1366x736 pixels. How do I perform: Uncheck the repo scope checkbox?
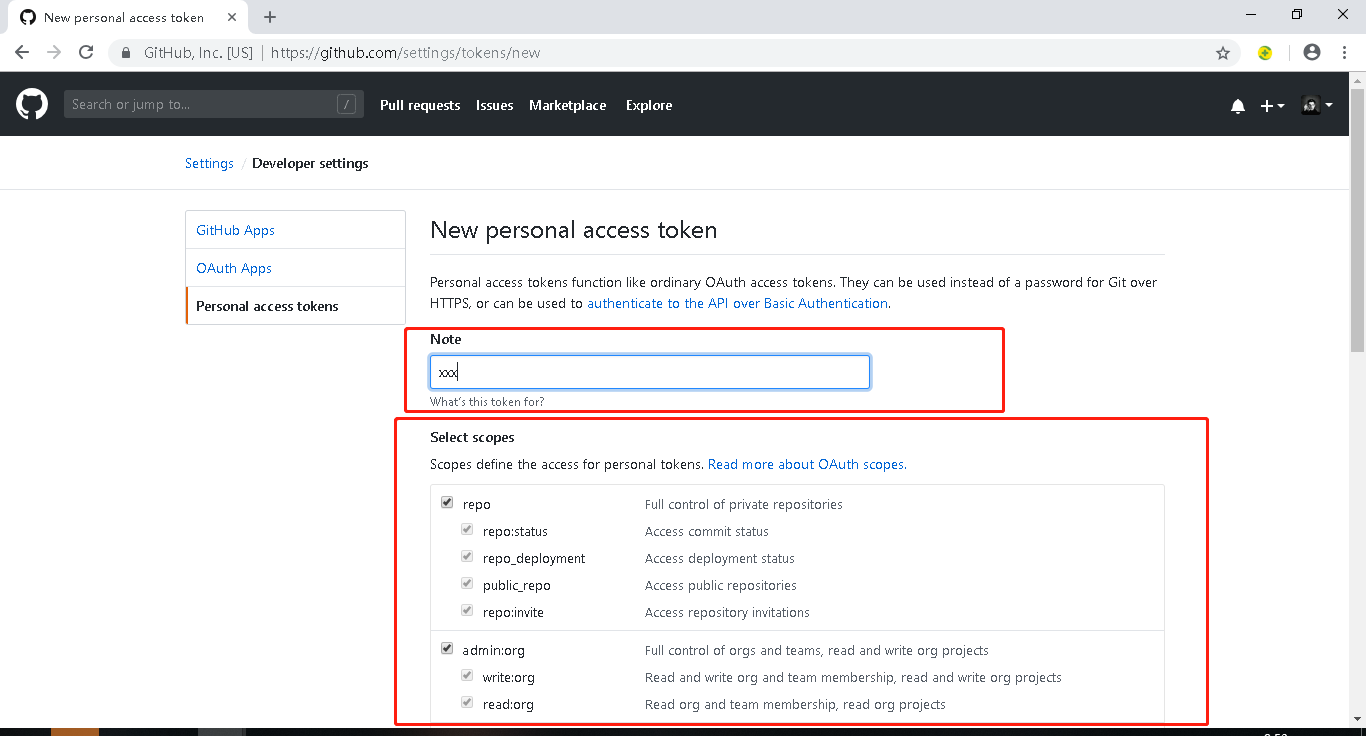447,503
